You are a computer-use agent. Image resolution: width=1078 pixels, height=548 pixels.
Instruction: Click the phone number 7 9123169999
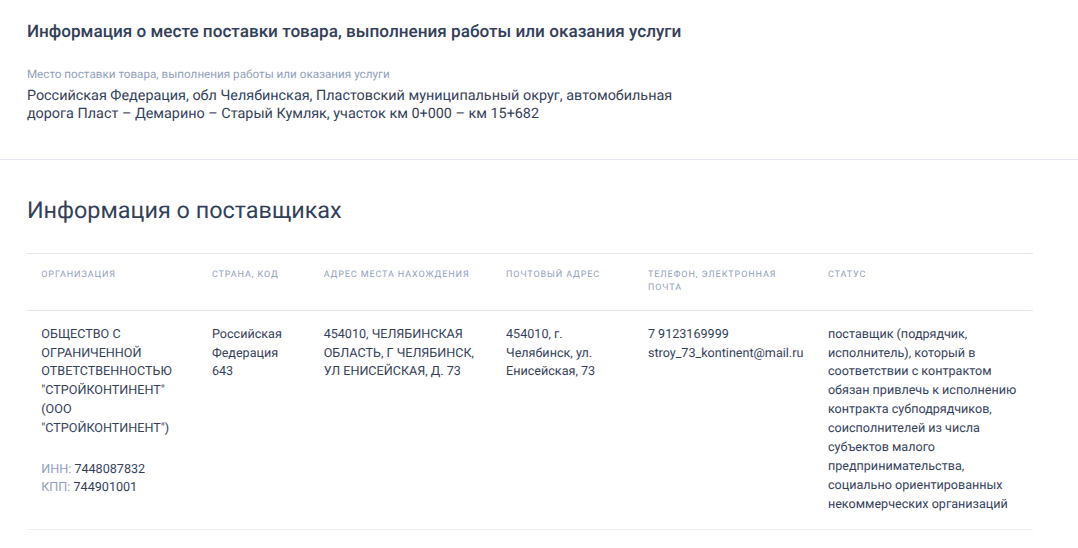pos(688,334)
